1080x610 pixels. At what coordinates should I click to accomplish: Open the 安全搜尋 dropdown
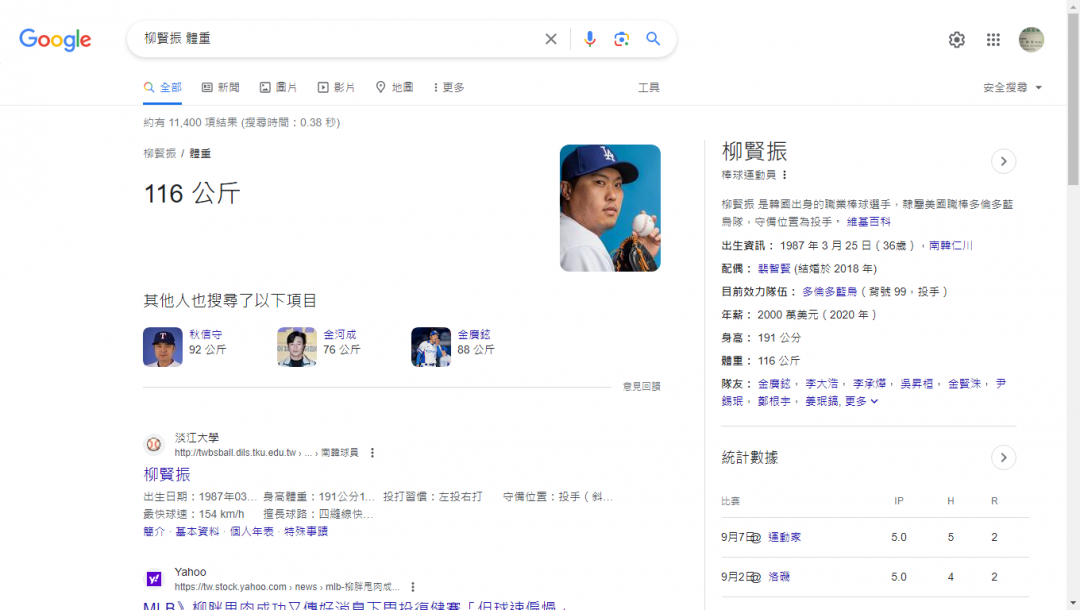(1012, 87)
